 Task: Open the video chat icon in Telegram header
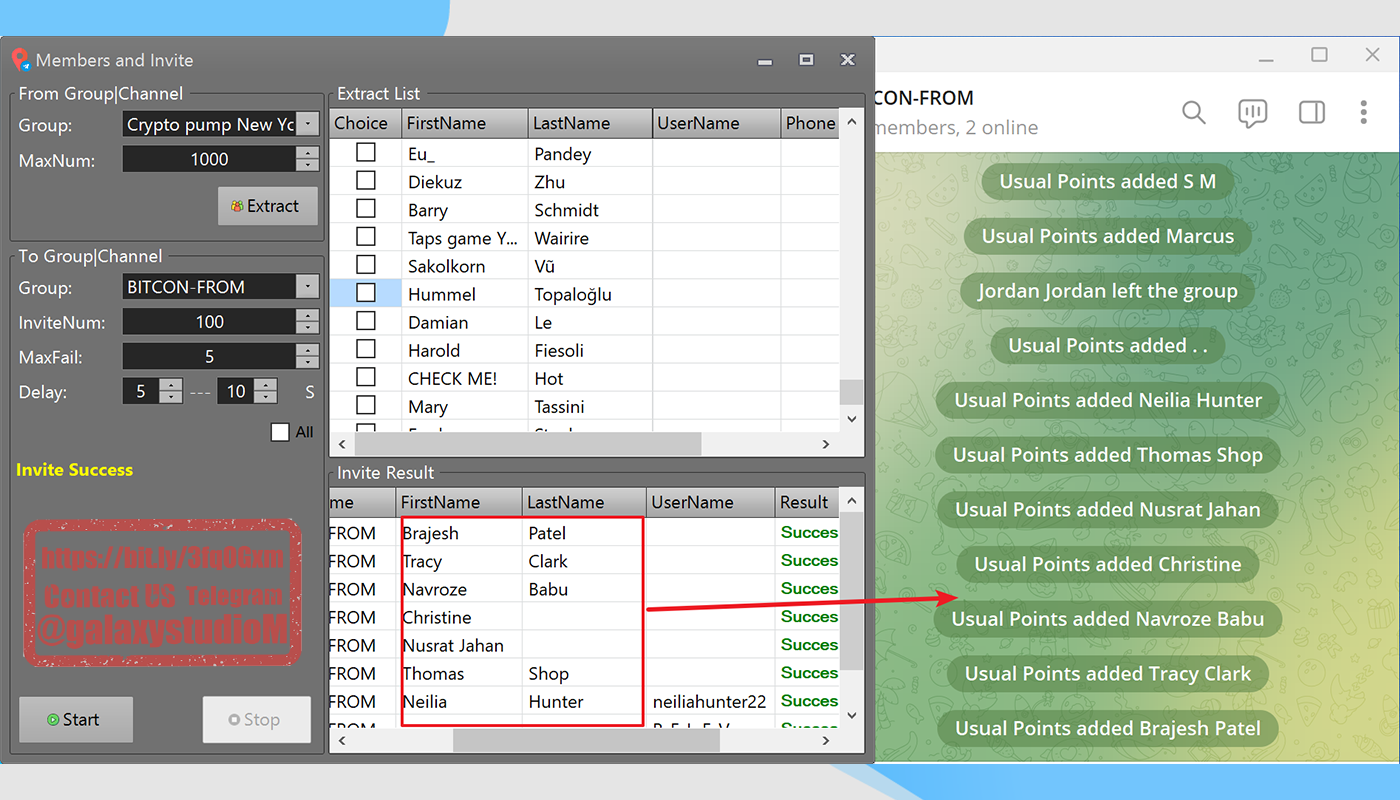pyautogui.click(x=1252, y=112)
